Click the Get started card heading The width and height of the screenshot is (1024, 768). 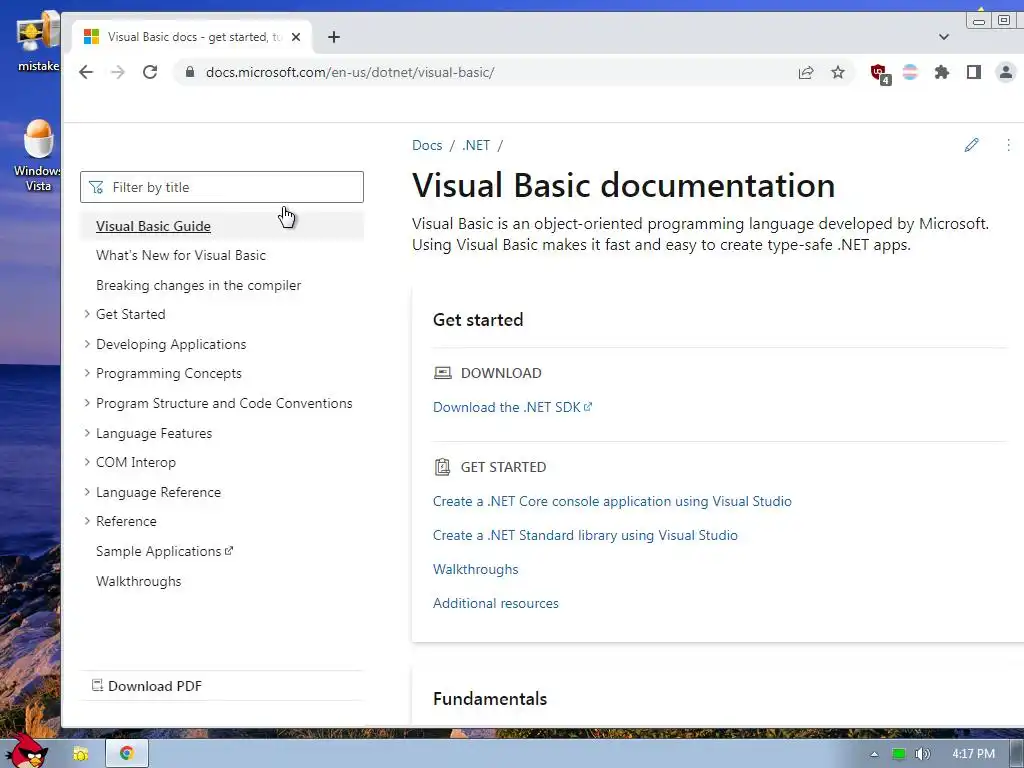(478, 320)
